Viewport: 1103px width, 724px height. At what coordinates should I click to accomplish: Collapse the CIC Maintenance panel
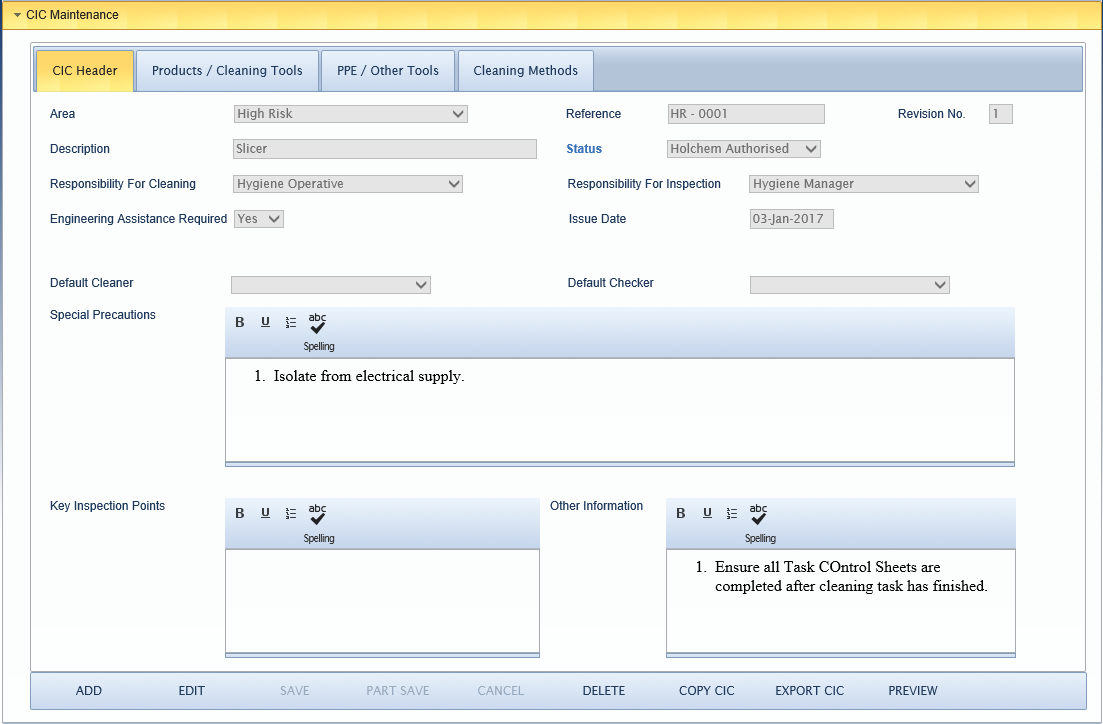coord(17,15)
